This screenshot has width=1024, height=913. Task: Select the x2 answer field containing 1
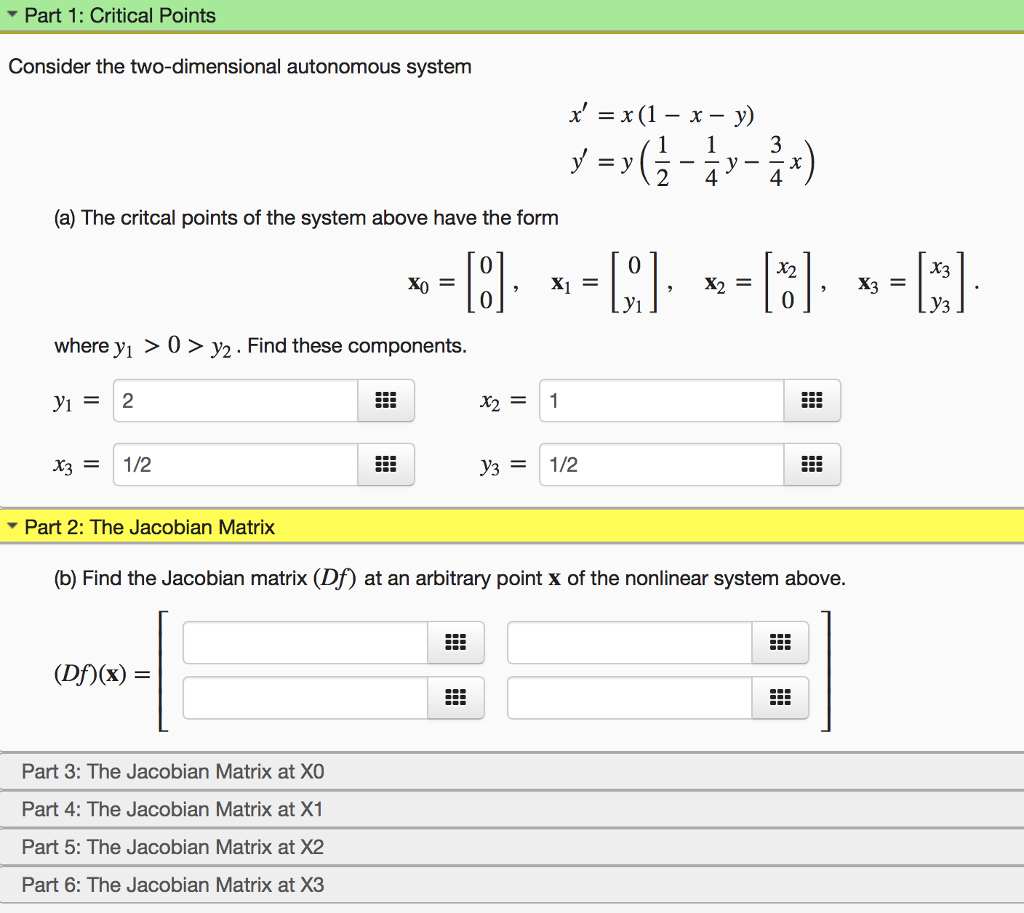(660, 400)
